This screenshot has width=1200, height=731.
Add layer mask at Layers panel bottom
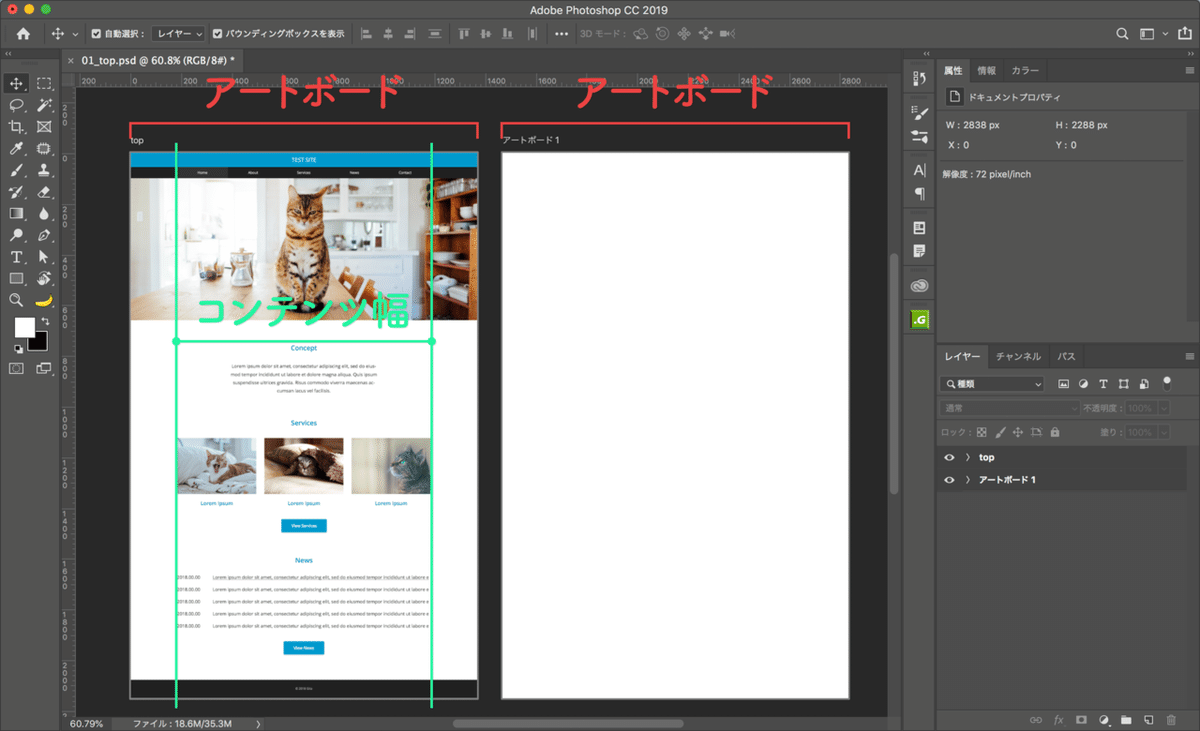(1081, 719)
